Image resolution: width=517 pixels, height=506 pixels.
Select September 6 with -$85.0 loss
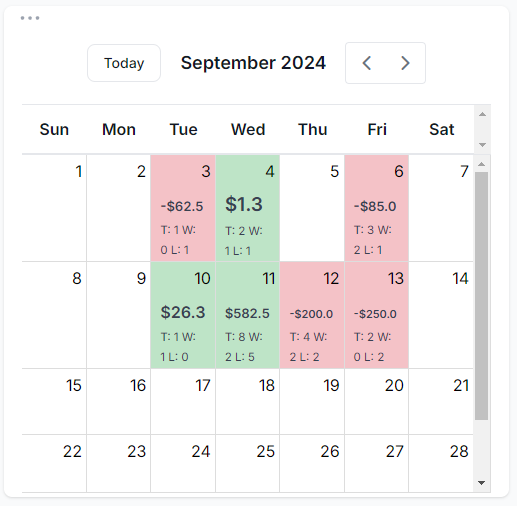point(377,208)
